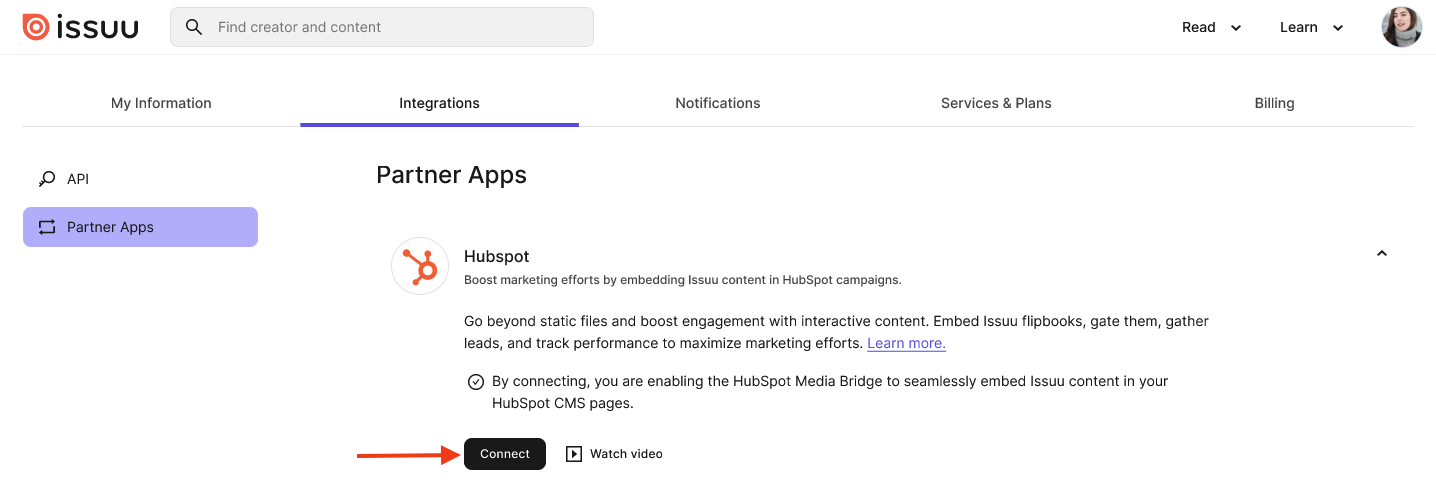Select the Integrations tab

(x=439, y=103)
